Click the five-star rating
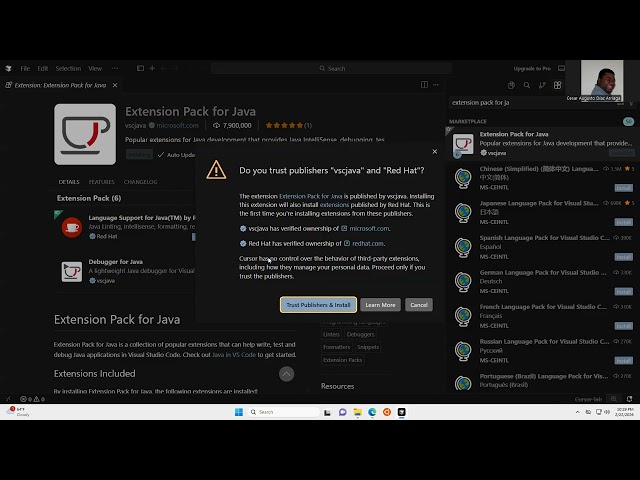Image resolution: width=640 pixels, height=480 pixels. [284, 125]
